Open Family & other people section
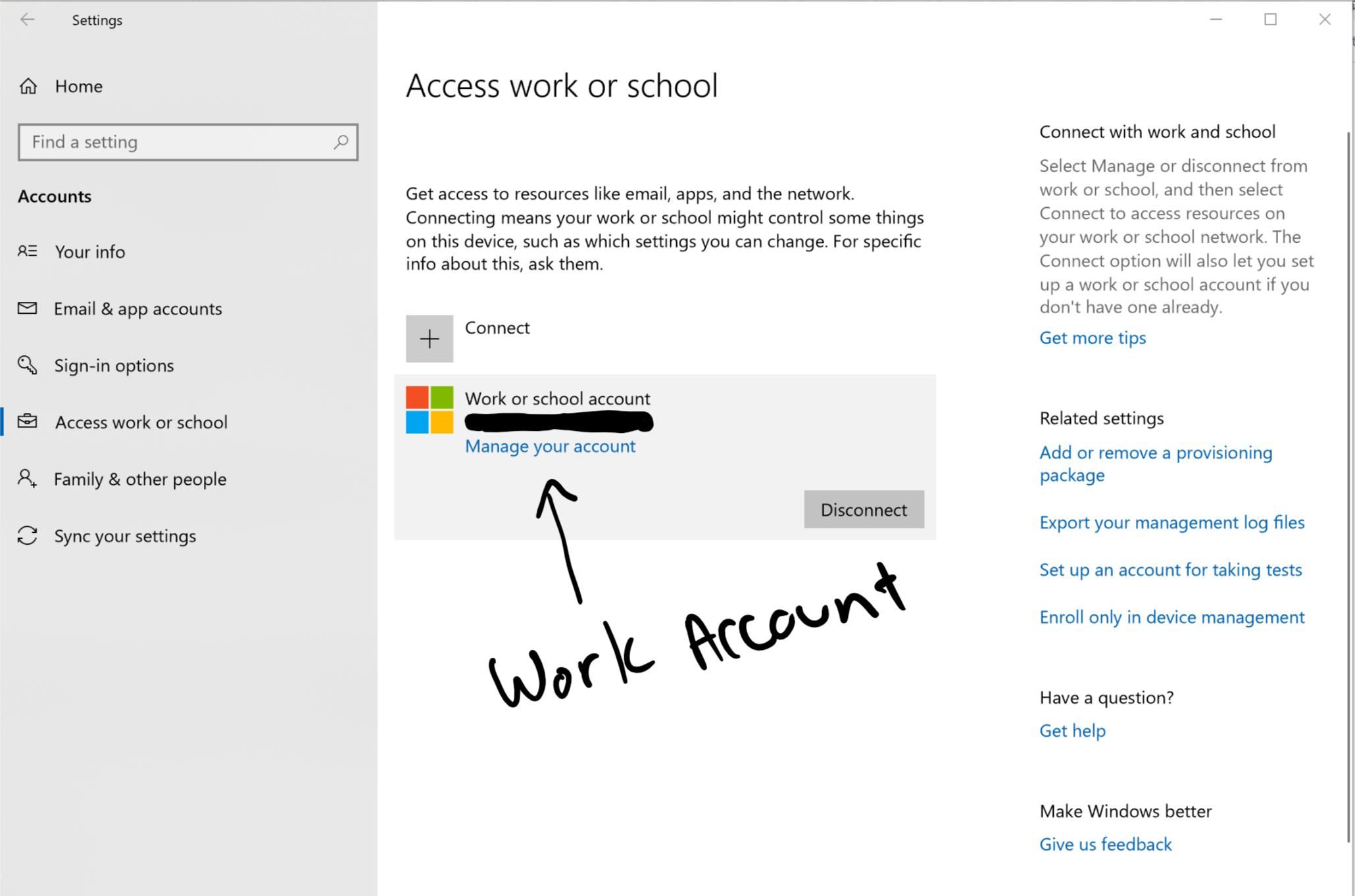Viewport: 1355px width, 896px height. click(139, 479)
